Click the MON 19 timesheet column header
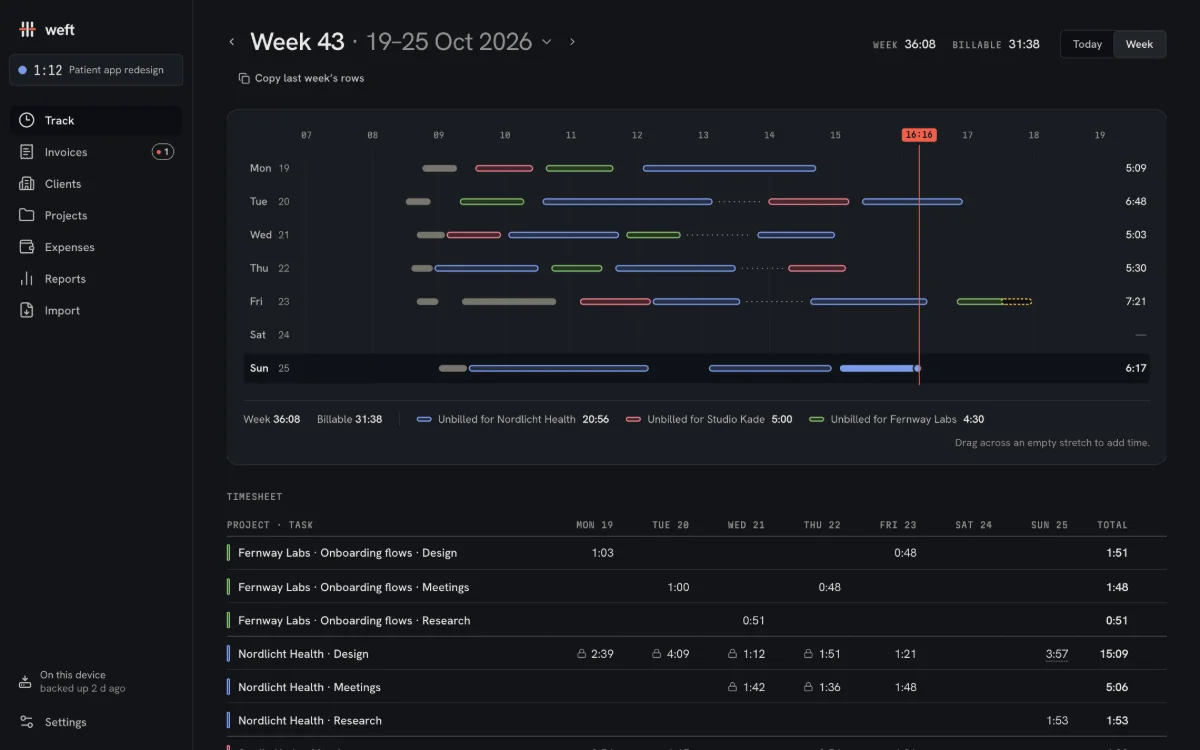The height and width of the screenshot is (750, 1200). tap(594, 525)
